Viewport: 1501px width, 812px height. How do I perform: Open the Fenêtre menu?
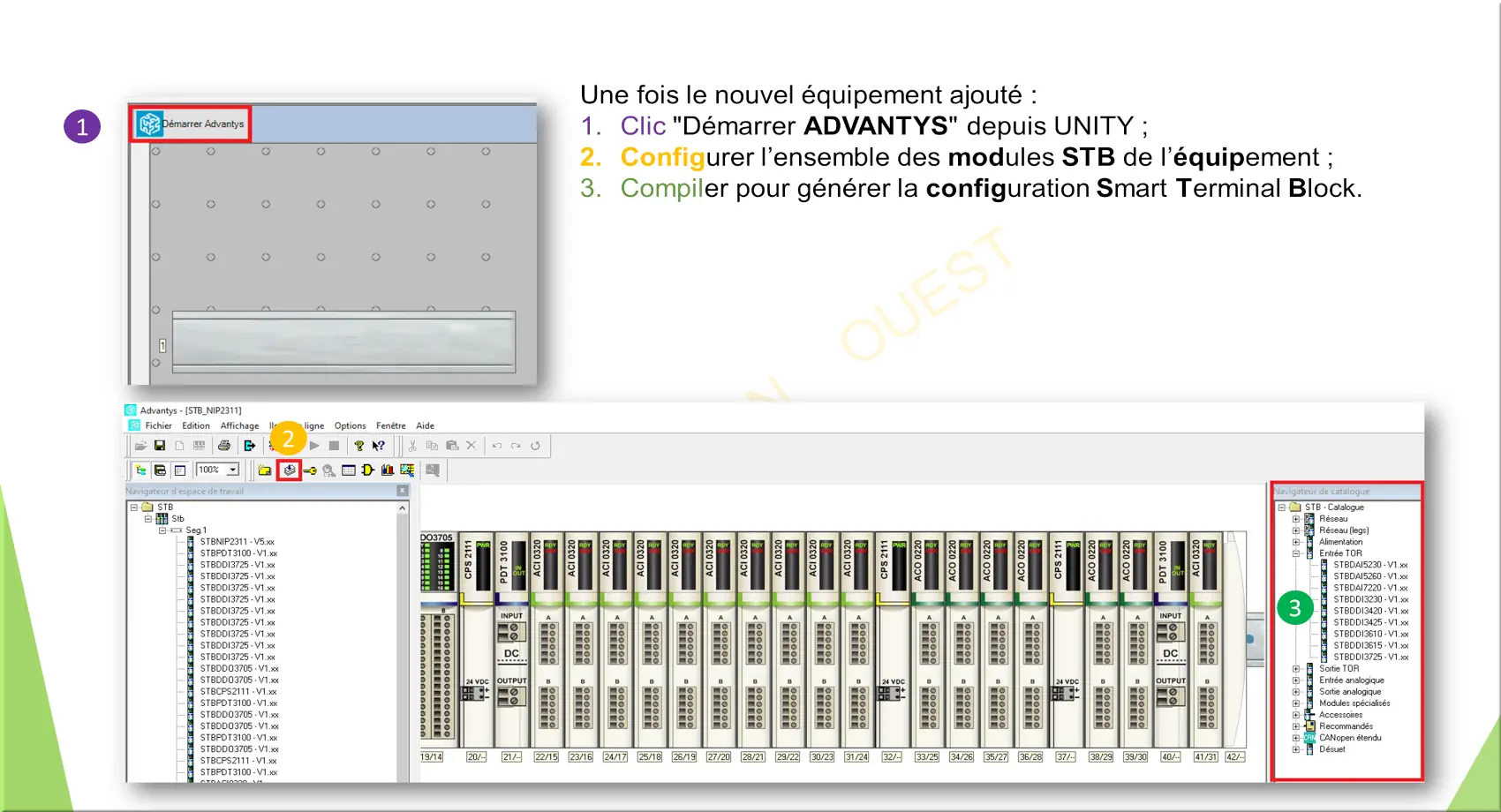coord(391,425)
